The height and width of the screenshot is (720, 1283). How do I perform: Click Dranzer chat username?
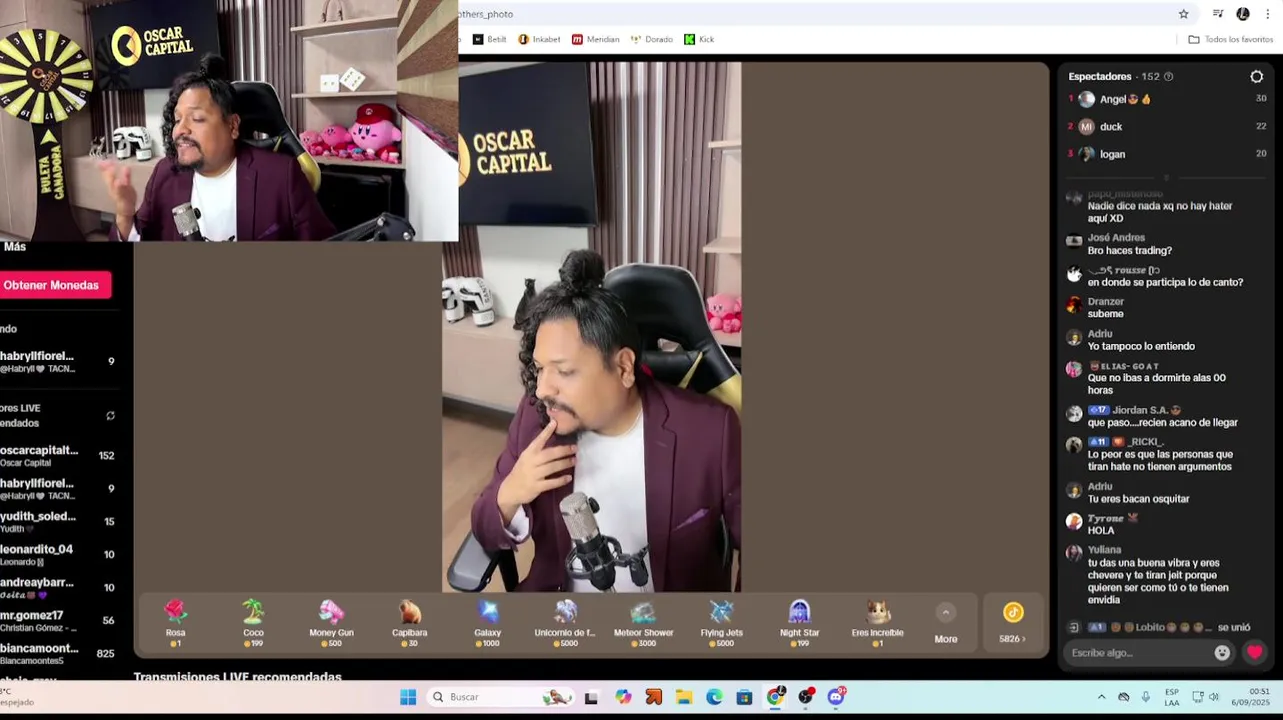point(1106,302)
